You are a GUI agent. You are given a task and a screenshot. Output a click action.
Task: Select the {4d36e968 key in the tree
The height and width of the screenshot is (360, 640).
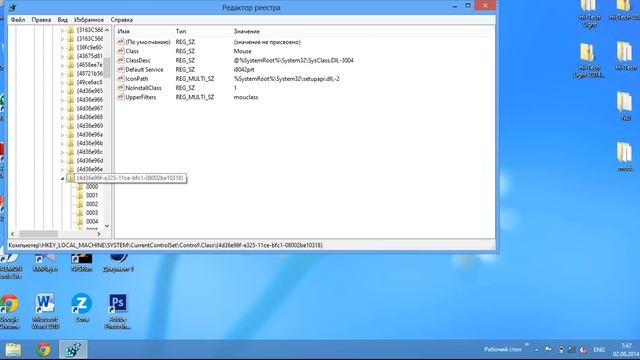89,117
